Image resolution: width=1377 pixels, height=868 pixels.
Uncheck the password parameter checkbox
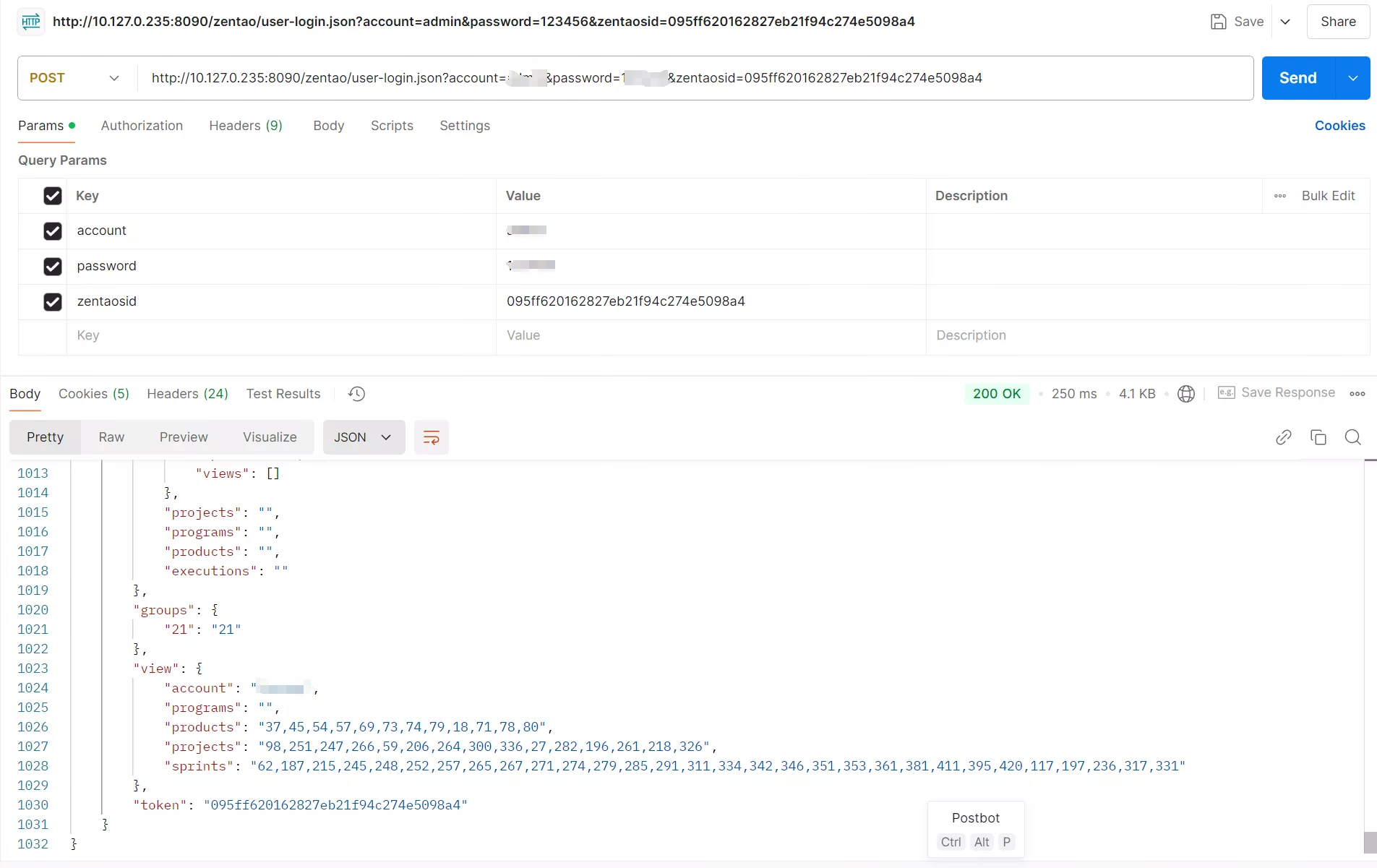pyautogui.click(x=53, y=267)
